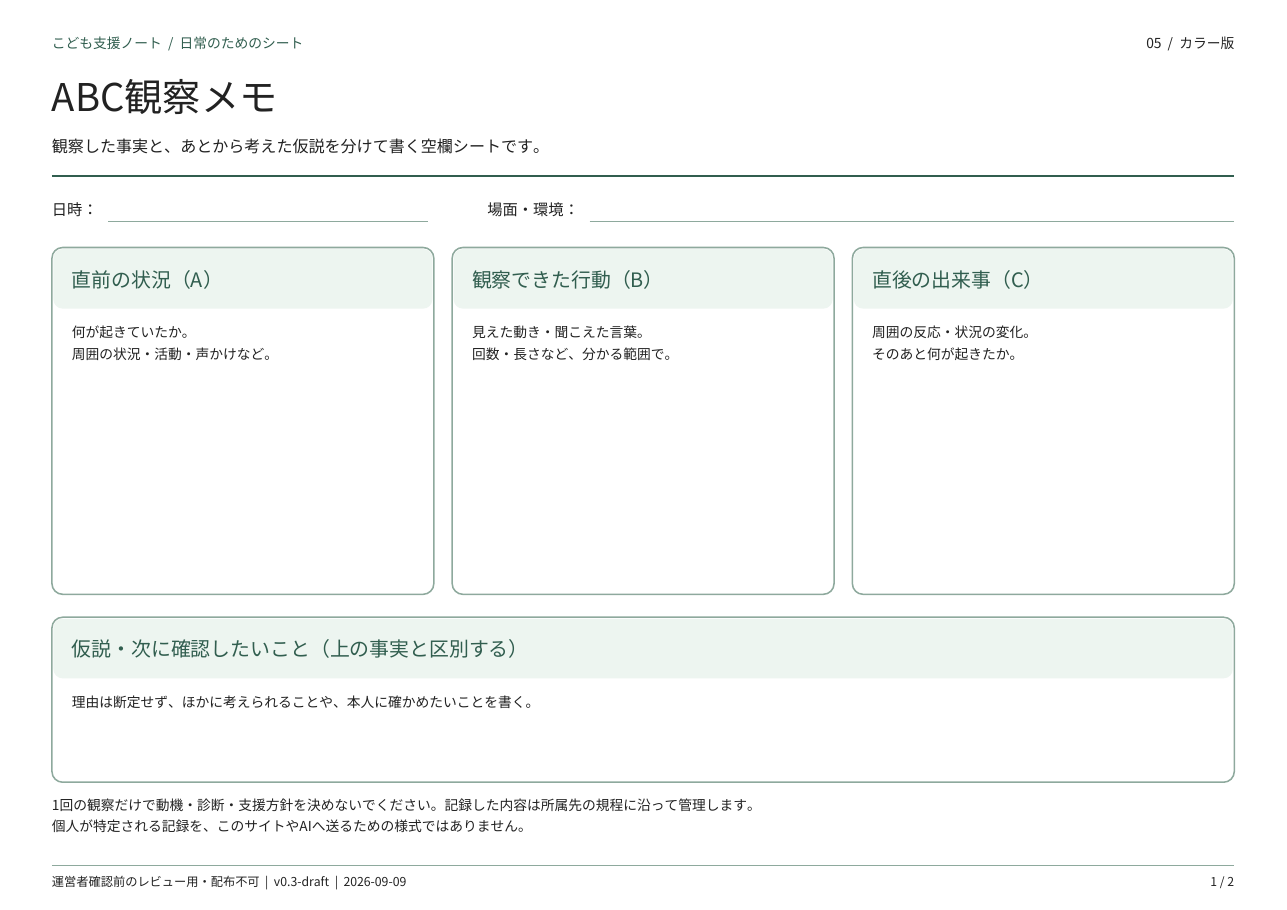The width and height of the screenshot is (1287, 910).
Task: Click the footer date 2026-09-09
Action: pyautogui.click(x=375, y=882)
